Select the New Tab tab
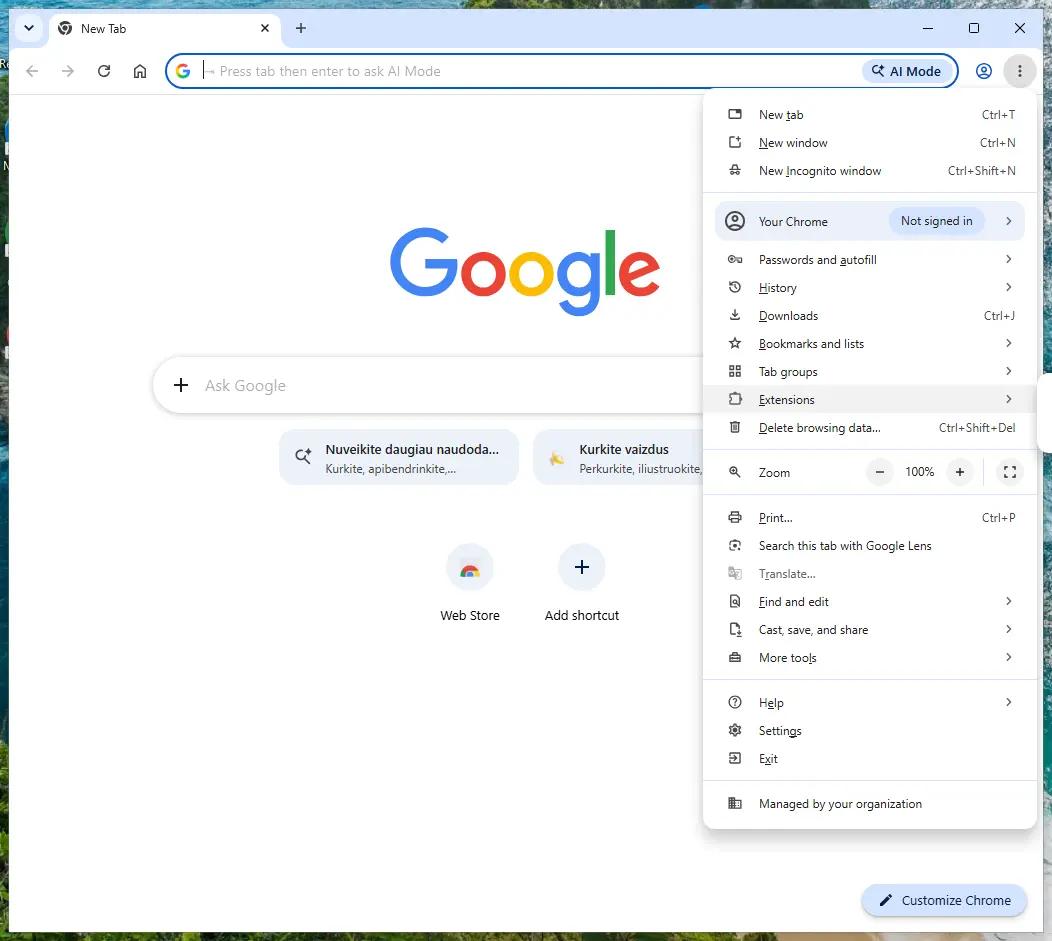This screenshot has width=1052, height=941. pos(164,29)
